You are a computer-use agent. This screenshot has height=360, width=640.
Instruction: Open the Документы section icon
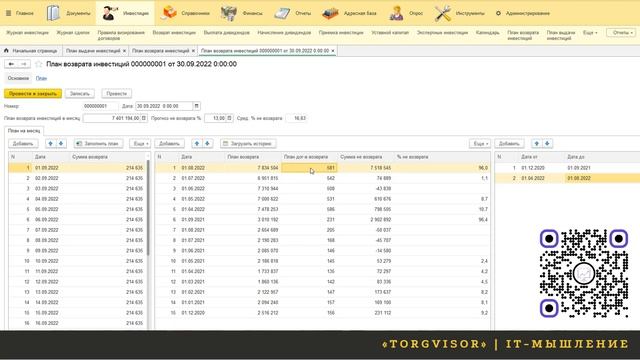53,13
